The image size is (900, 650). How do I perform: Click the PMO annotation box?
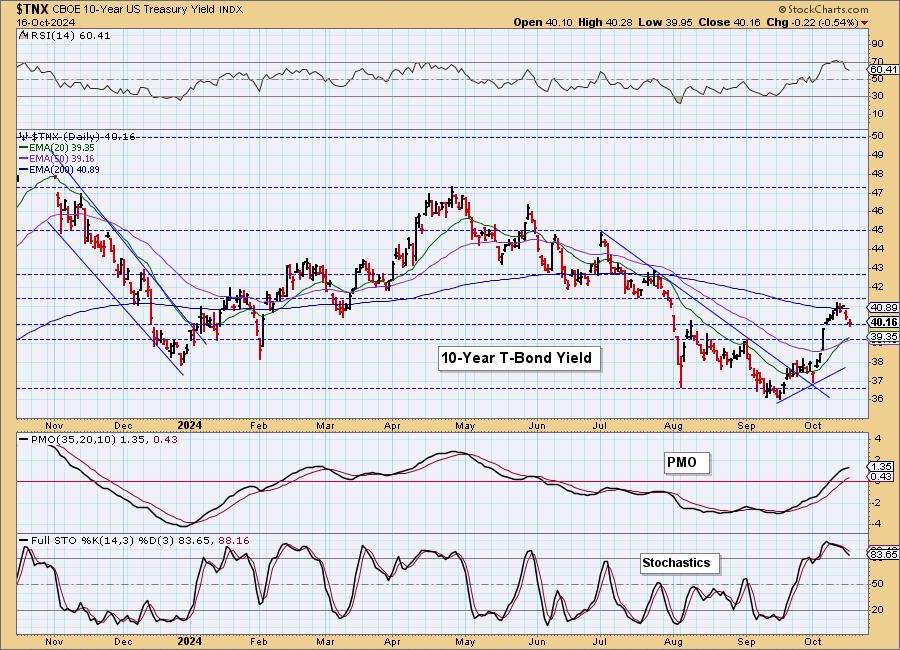(686, 463)
